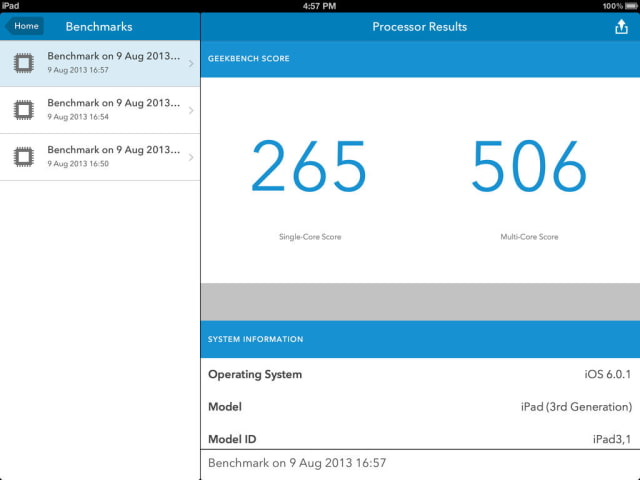Image resolution: width=640 pixels, height=480 pixels.
Task: Open chevron of the 16:54 benchmark row
Action: tap(191, 110)
